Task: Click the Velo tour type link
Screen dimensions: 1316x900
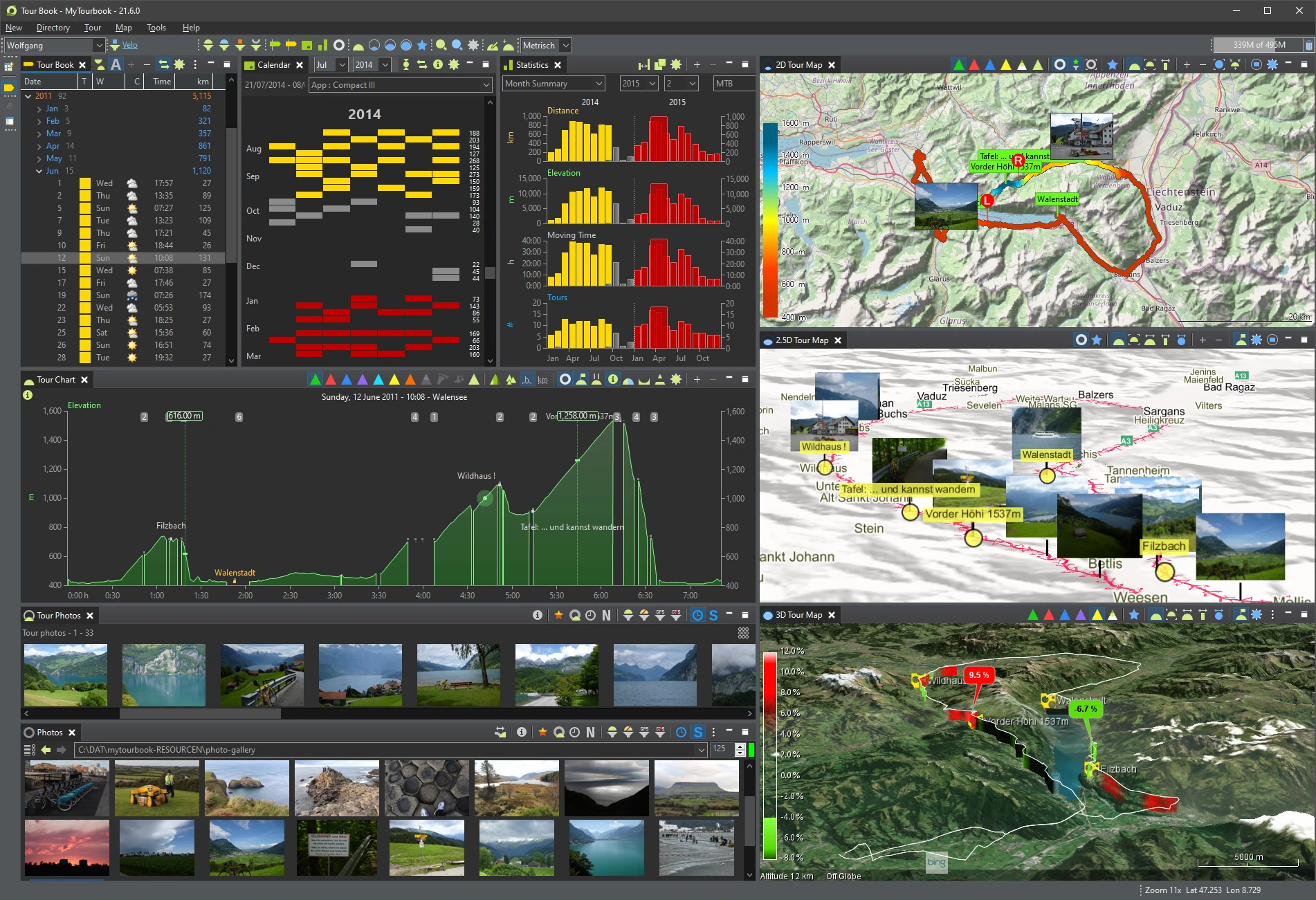Action: (130, 45)
